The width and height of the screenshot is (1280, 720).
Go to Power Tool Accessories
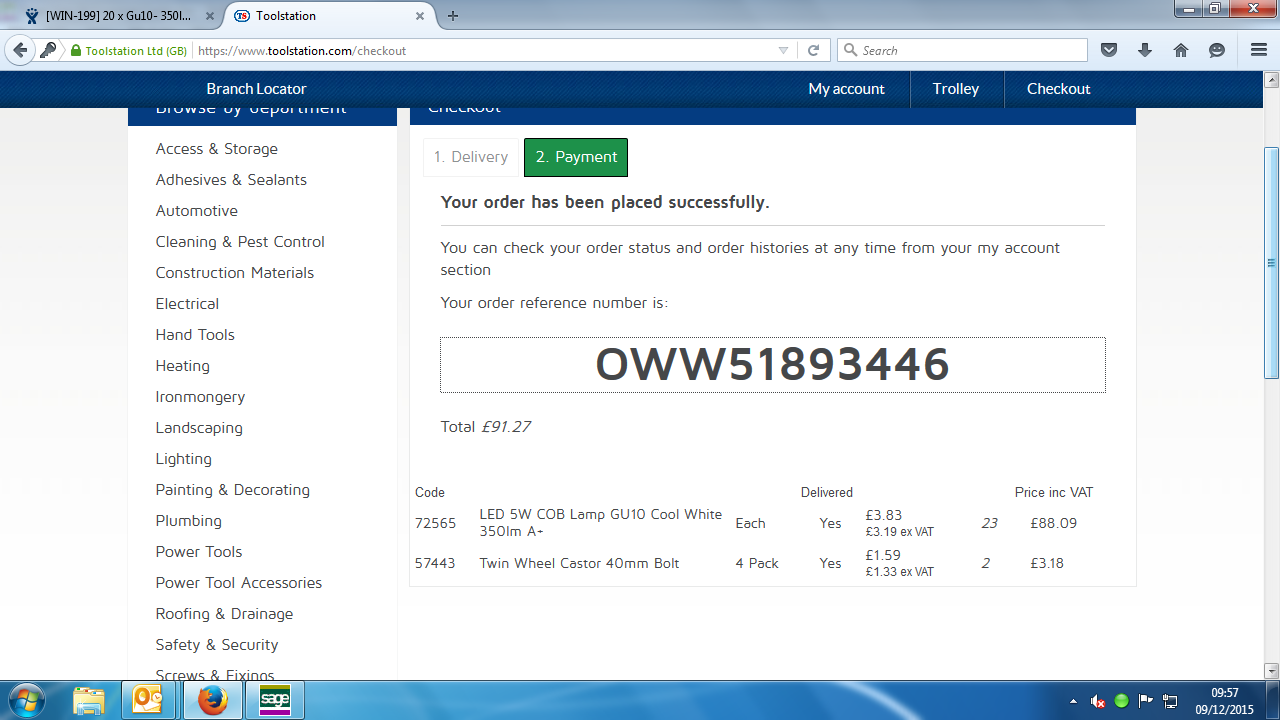pos(239,583)
